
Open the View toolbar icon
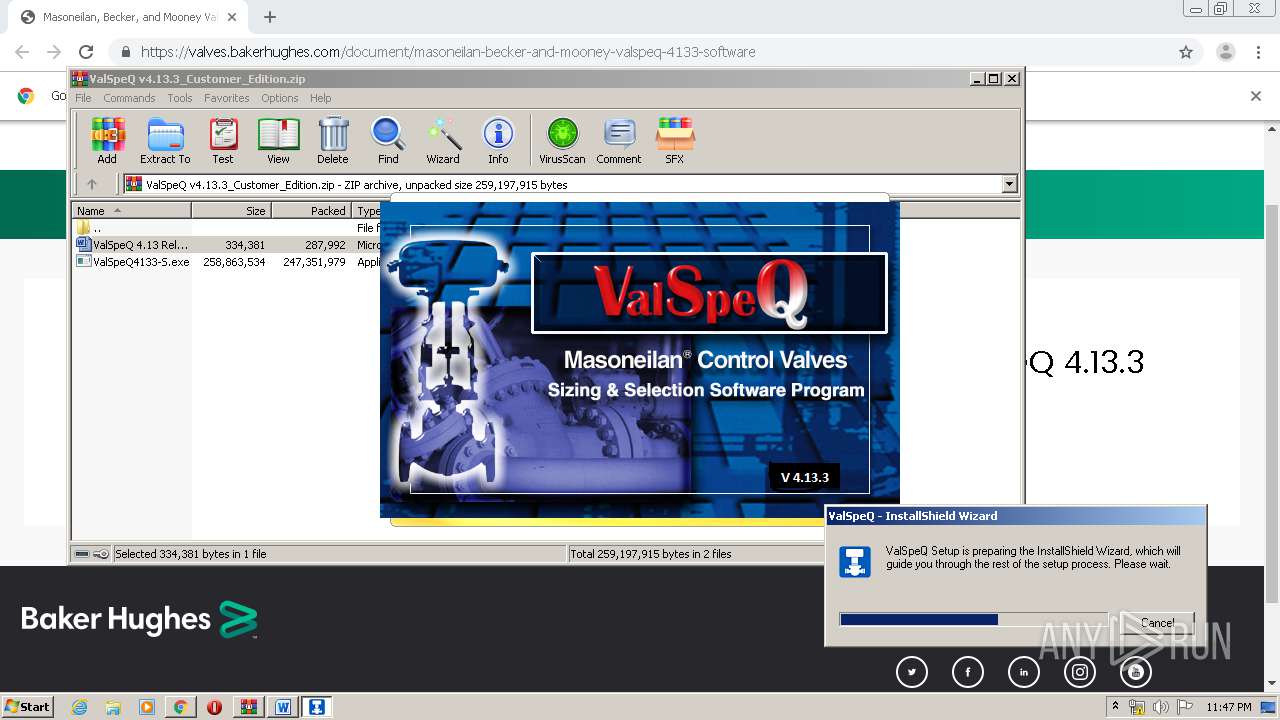coord(278,140)
